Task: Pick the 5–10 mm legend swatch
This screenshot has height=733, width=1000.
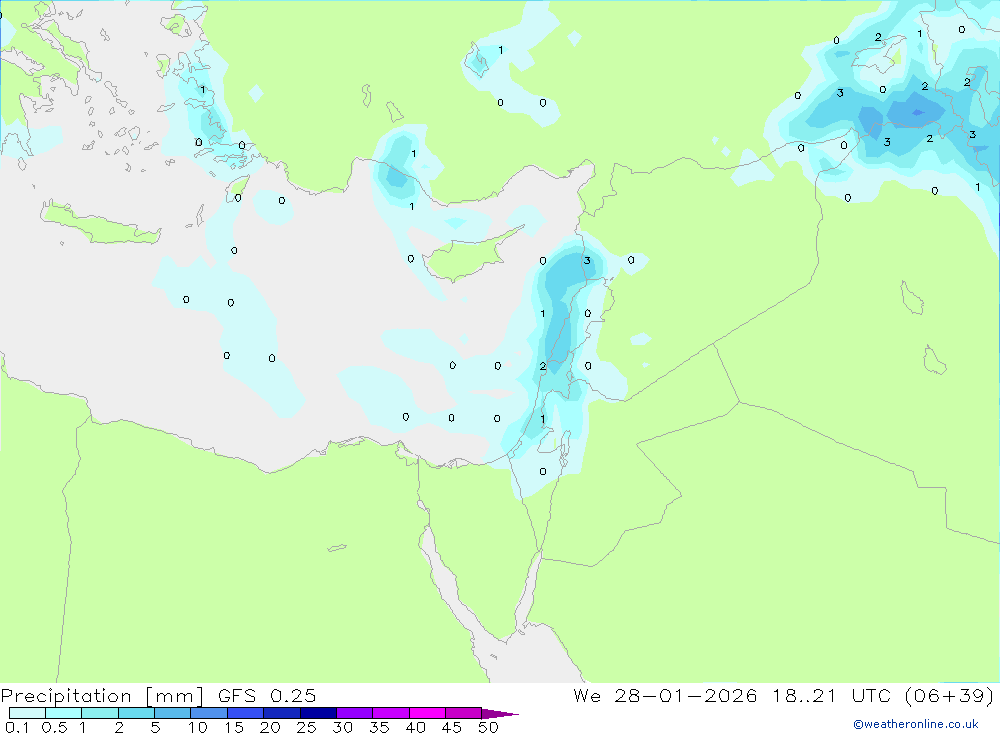Action: 173,713
